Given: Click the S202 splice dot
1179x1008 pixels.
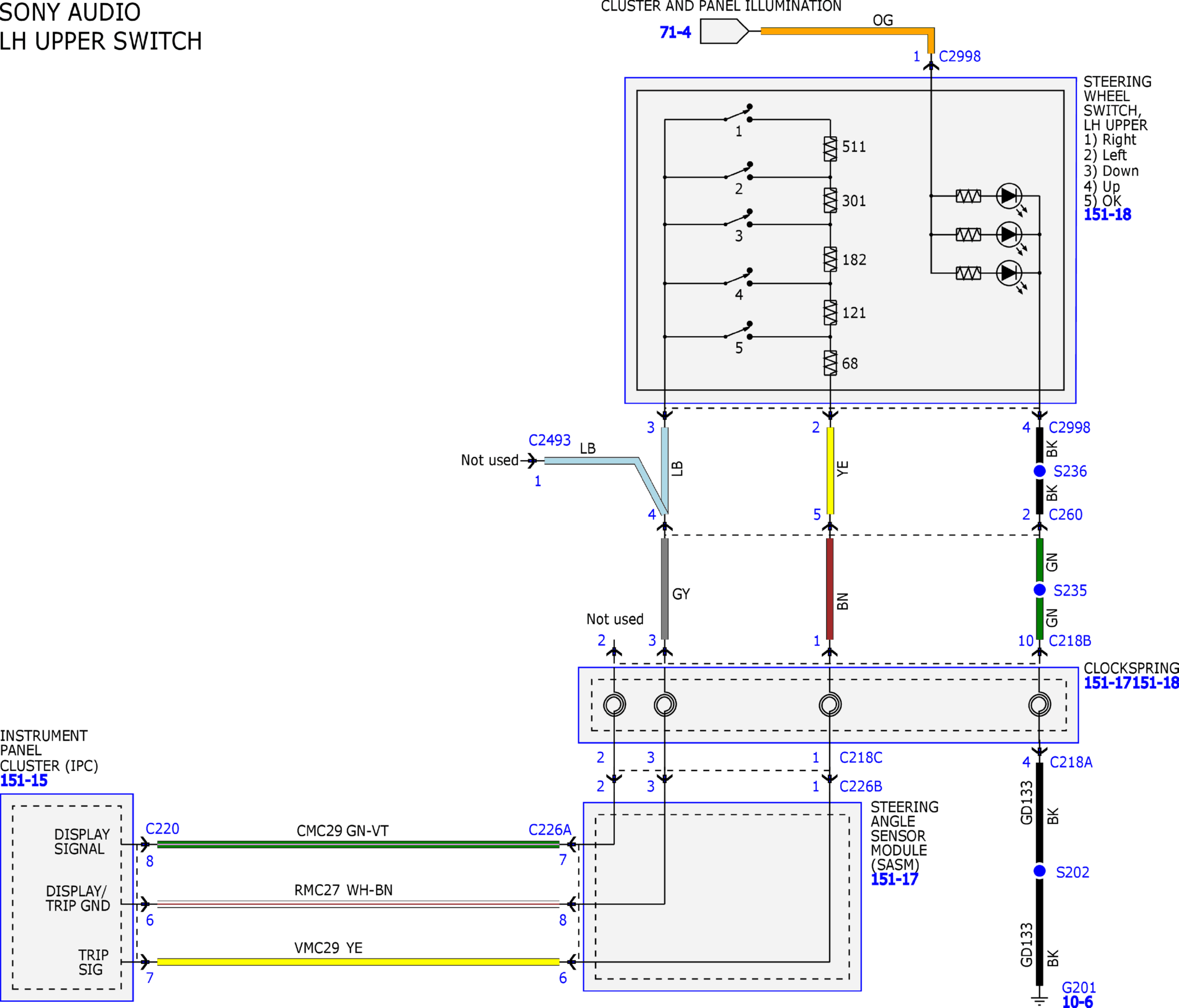Looking at the screenshot, I should (1040, 871).
